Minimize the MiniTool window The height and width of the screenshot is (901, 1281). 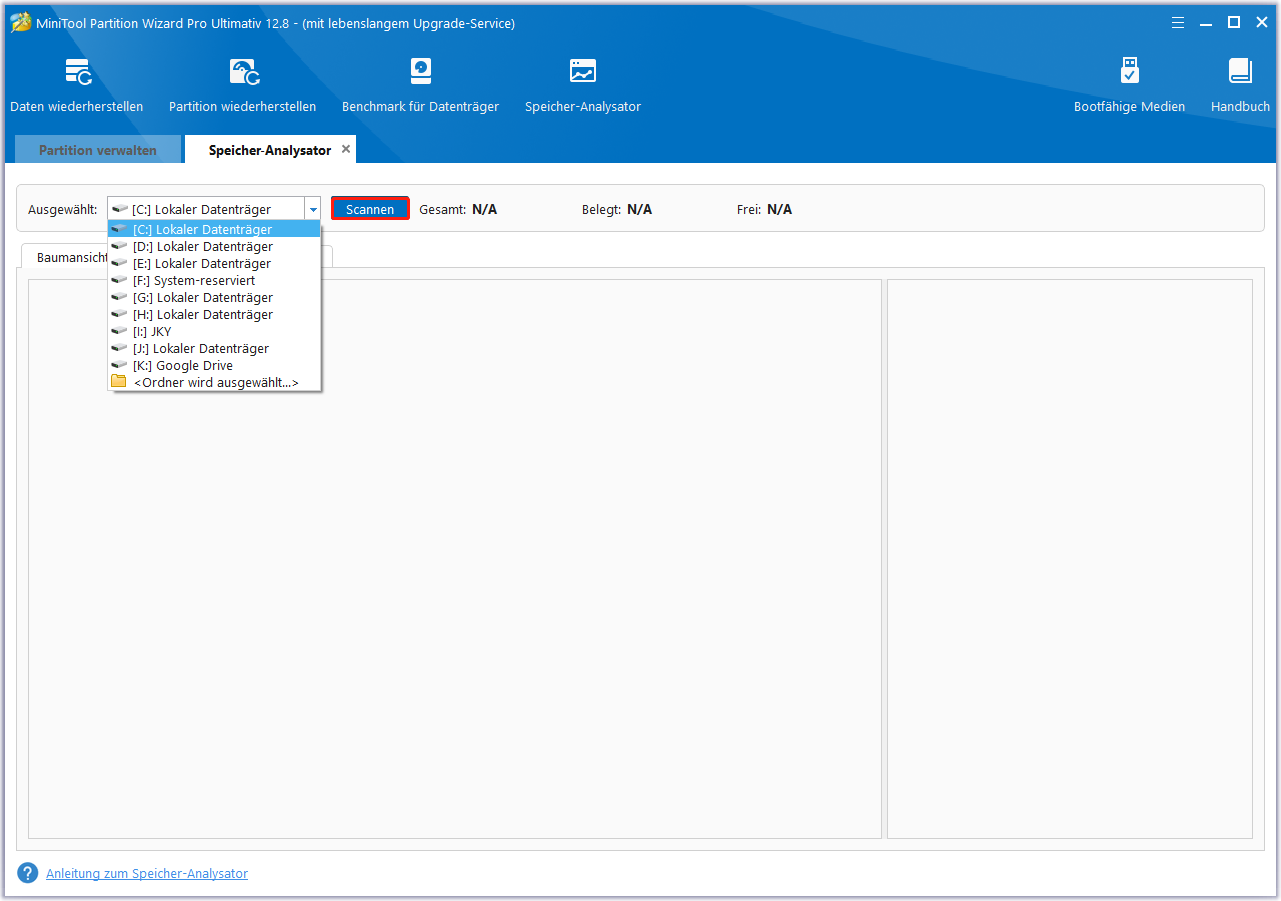1206,22
